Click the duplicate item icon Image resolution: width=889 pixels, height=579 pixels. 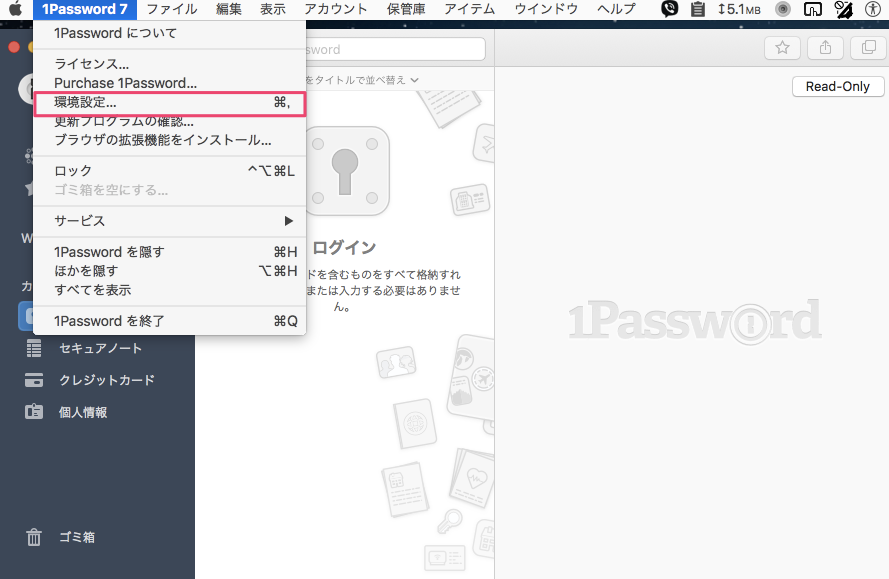(866, 47)
